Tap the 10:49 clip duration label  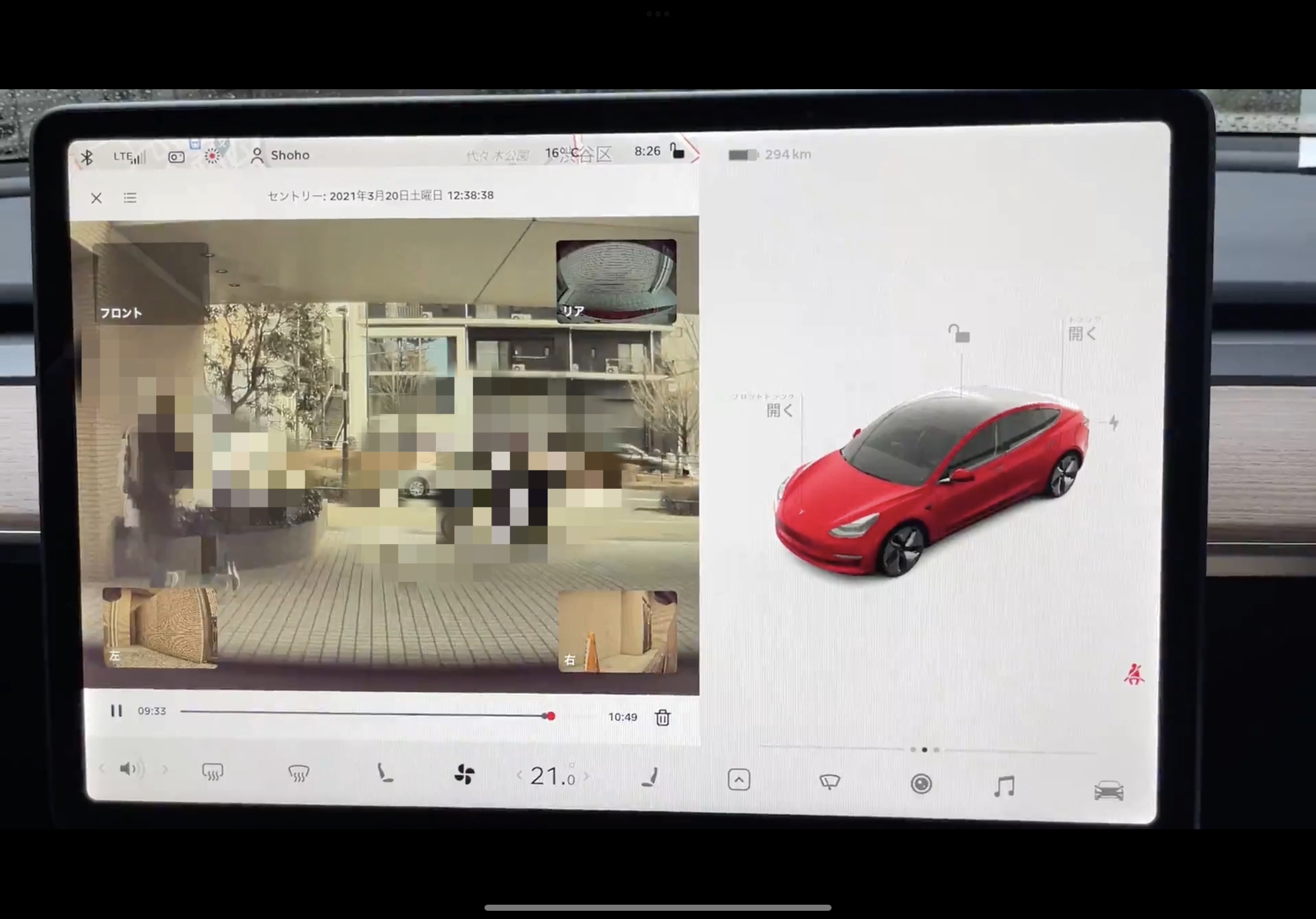623,717
